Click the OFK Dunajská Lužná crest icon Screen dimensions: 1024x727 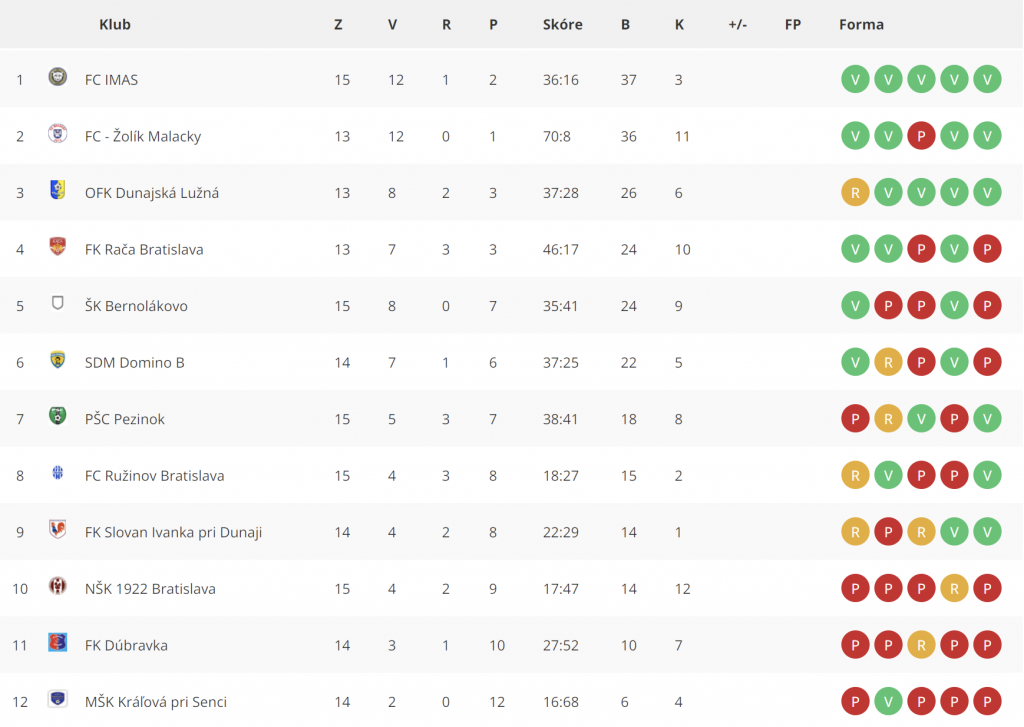[57, 190]
